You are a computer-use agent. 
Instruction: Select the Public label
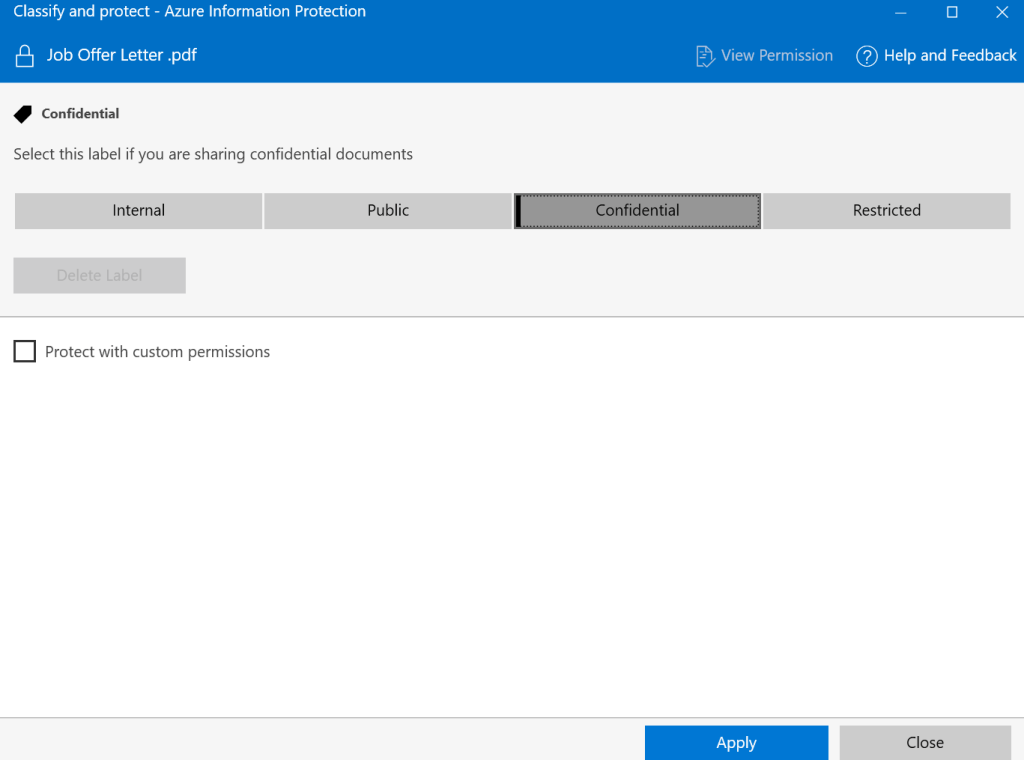388,210
